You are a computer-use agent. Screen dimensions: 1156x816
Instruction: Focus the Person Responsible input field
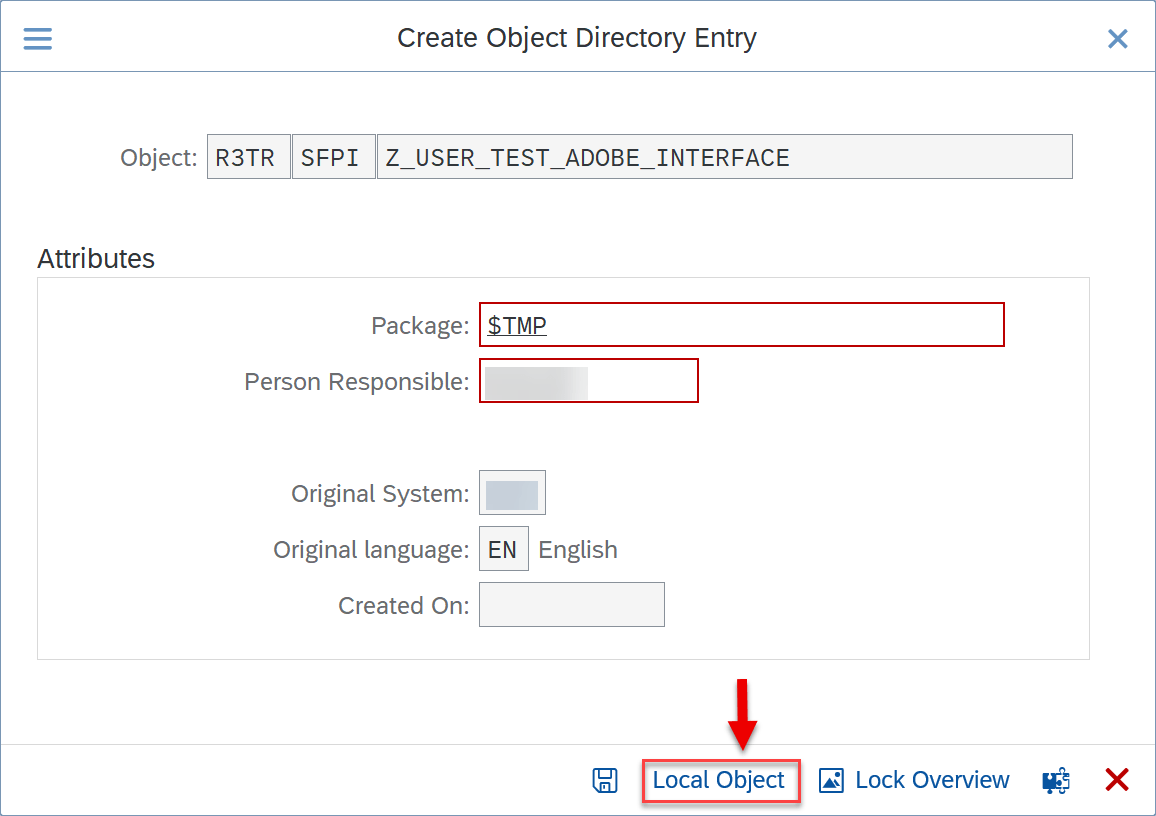coord(588,381)
